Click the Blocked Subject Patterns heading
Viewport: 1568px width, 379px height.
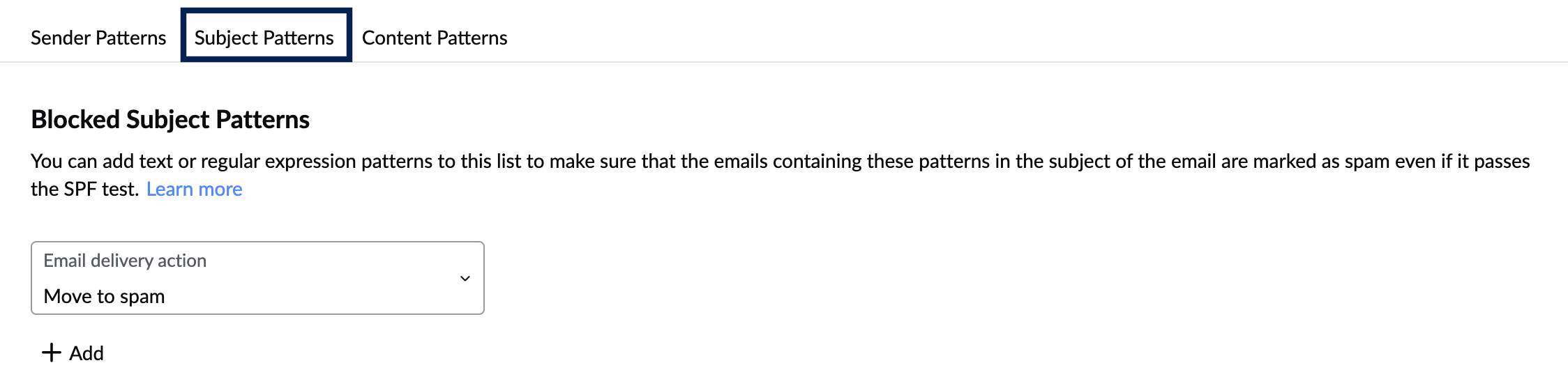[170, 120]
